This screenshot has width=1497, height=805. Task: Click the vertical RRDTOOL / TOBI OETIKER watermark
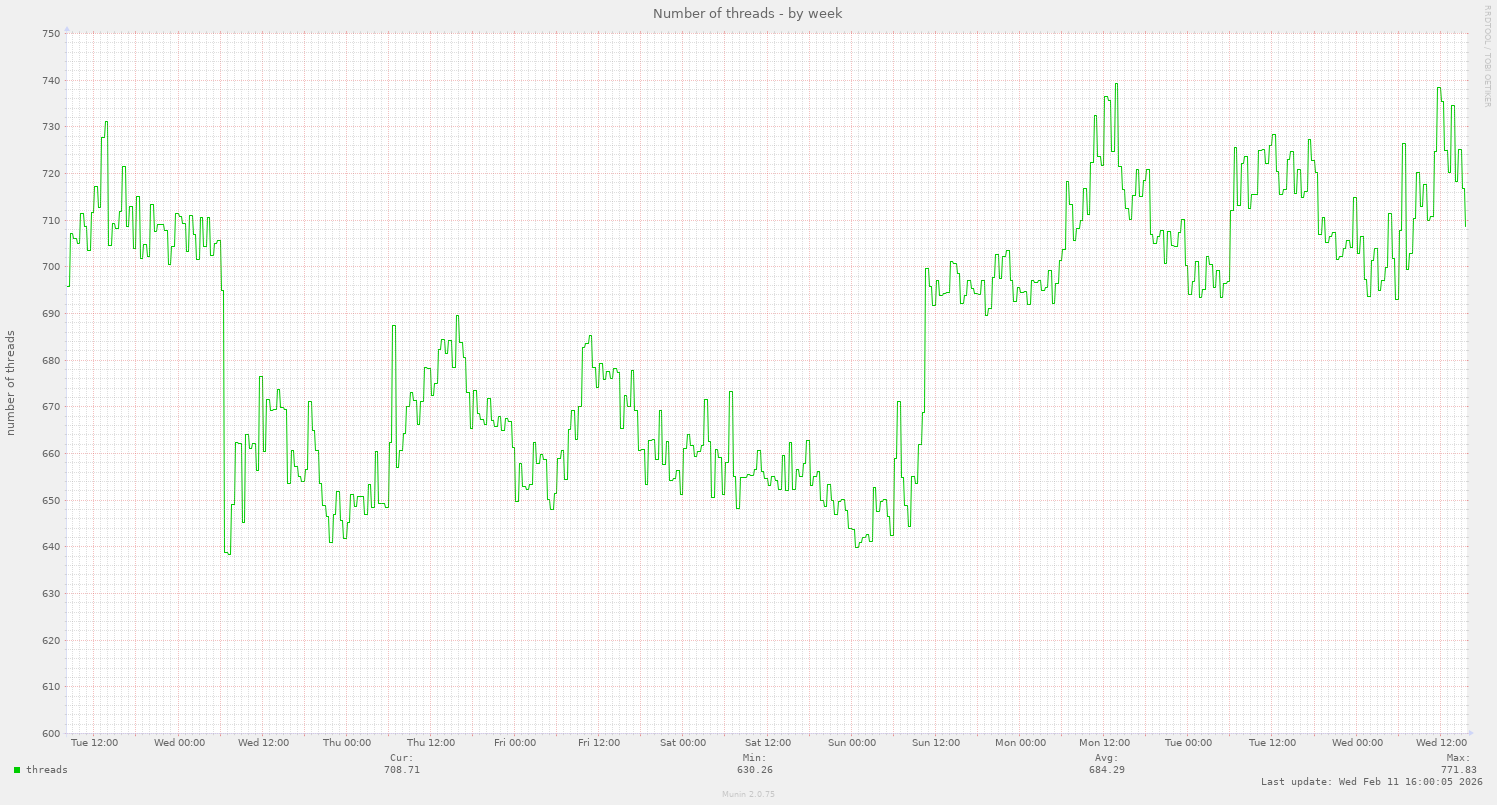1487,55
